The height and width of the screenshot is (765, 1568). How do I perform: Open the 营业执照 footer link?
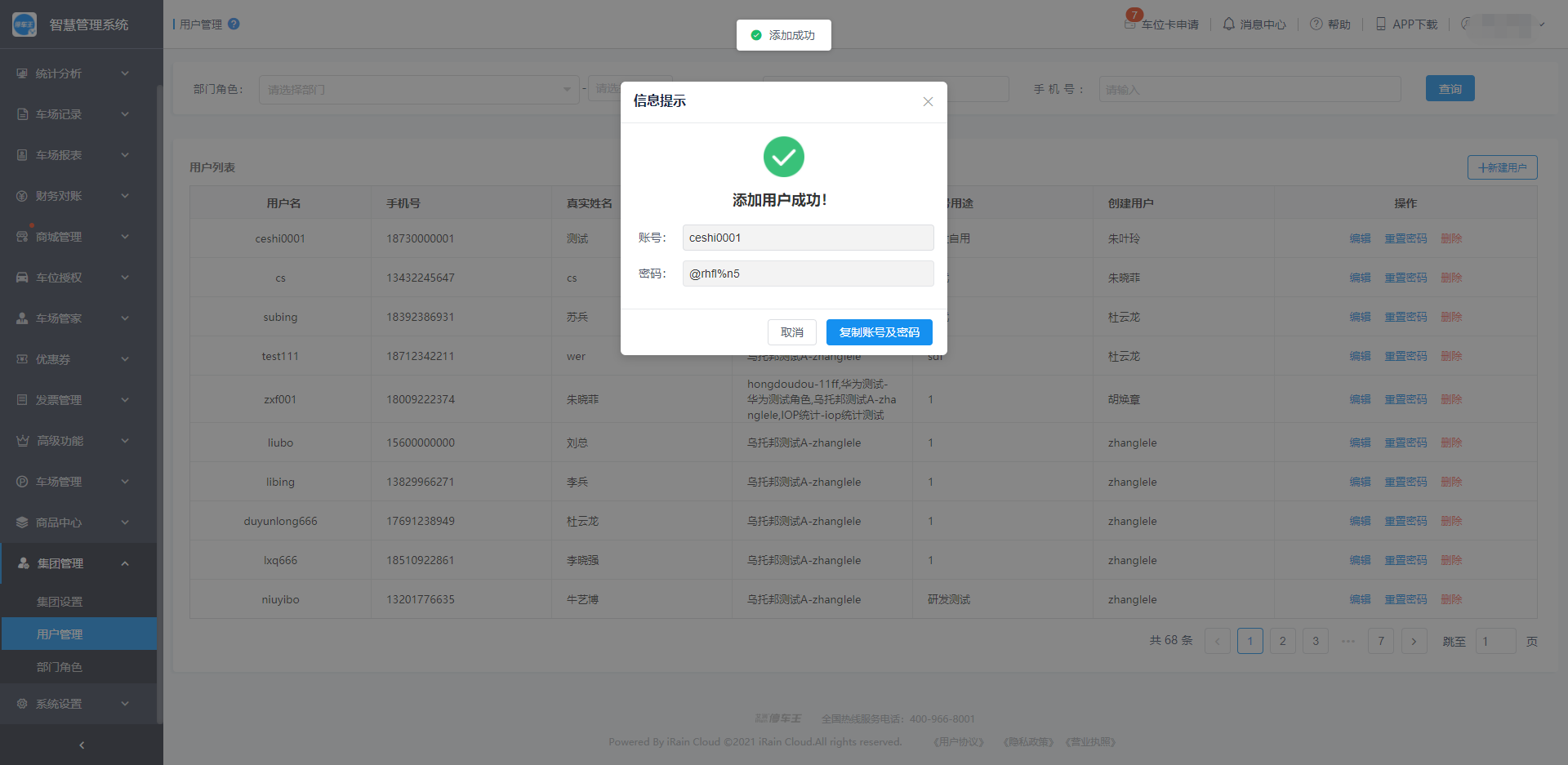[1090, 742]
